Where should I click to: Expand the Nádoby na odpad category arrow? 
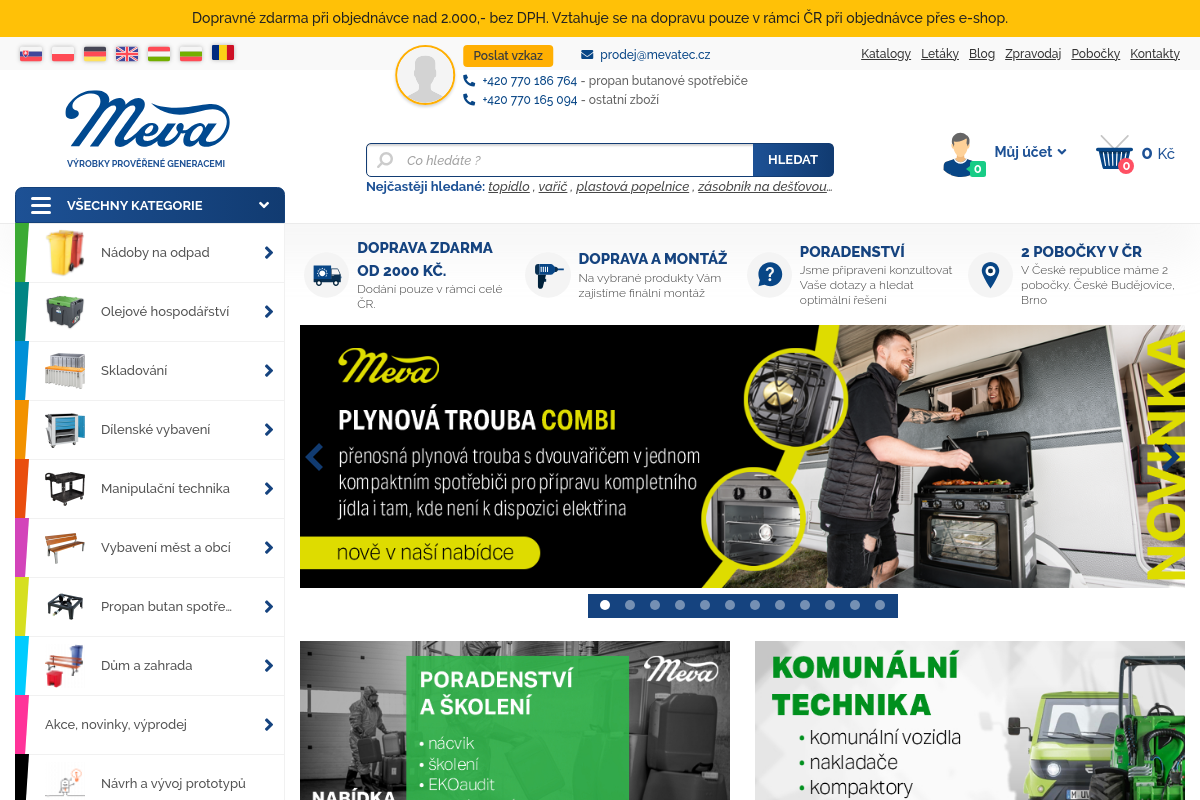pyautogui.click(x=268, y=253)
